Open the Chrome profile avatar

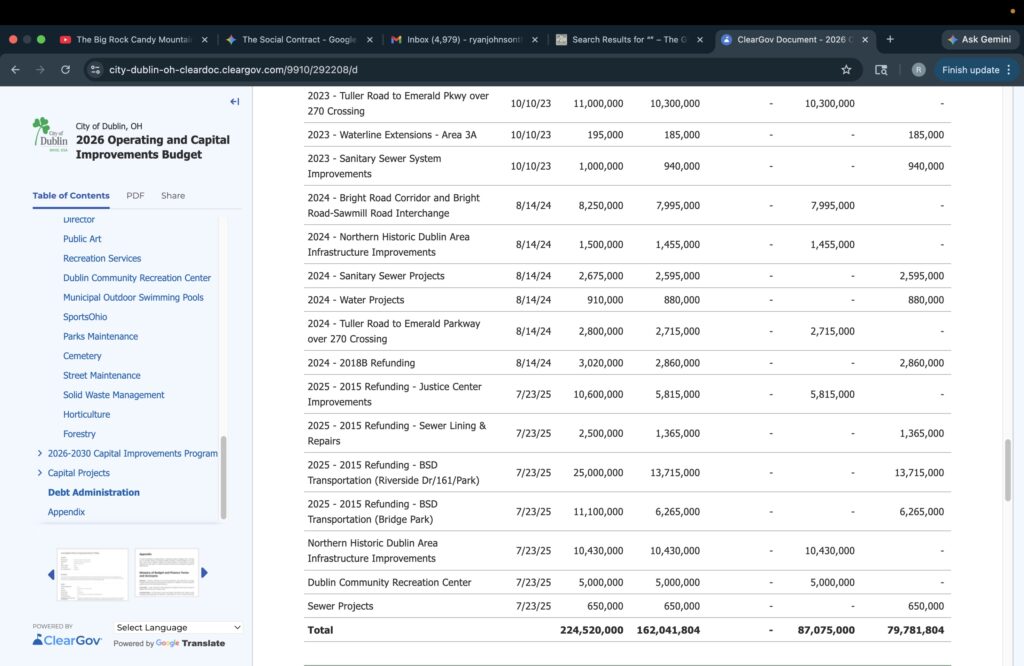coord(918,70)
